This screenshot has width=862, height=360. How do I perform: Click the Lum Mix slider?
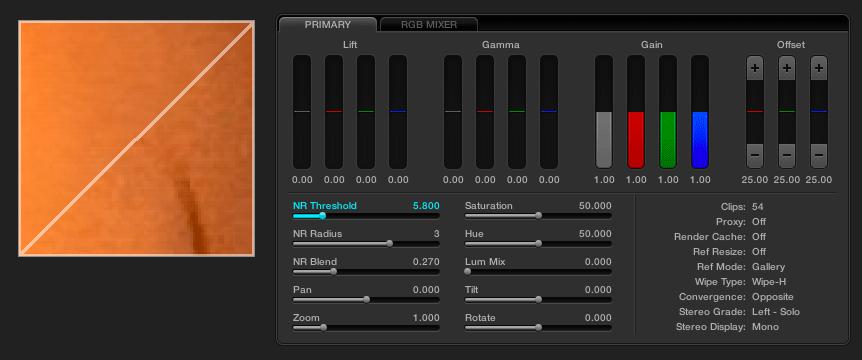[538, 272]
